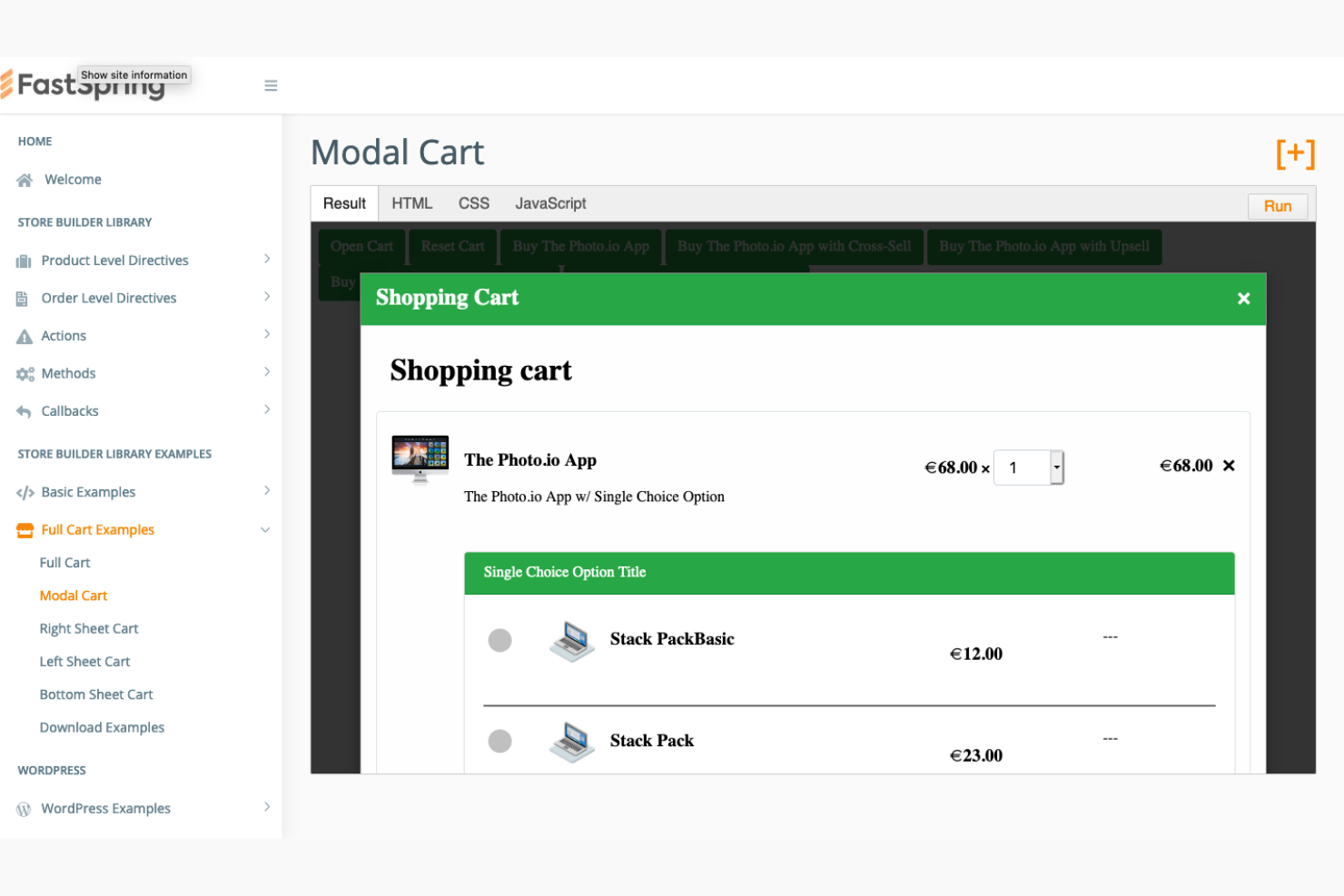Switch to the HTML tab

(x=412, y=203)
